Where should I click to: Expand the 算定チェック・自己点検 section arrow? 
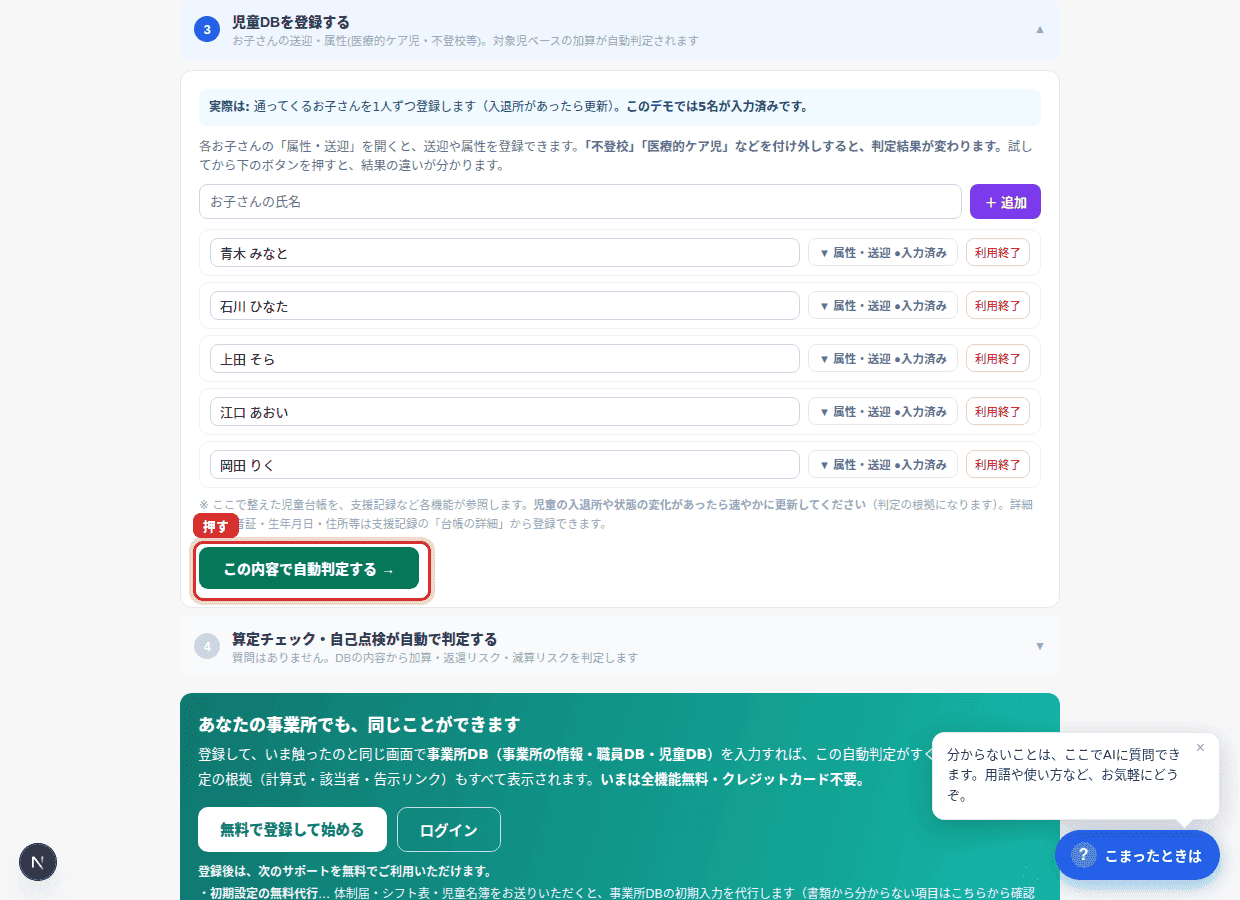coord(1039,646)
